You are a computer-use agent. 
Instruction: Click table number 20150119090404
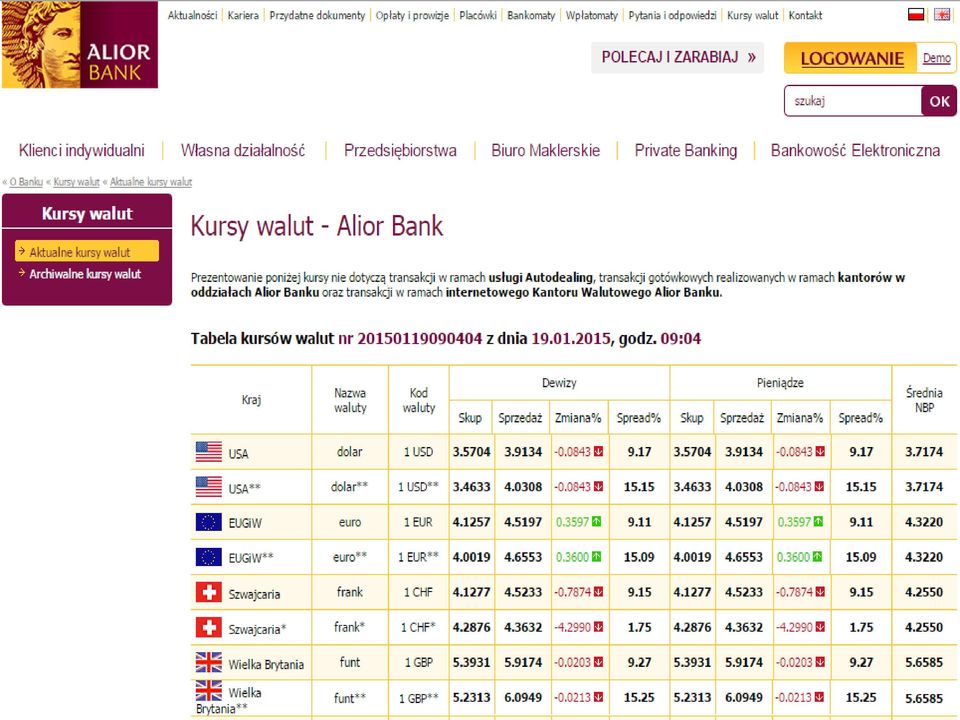[419, 339]
